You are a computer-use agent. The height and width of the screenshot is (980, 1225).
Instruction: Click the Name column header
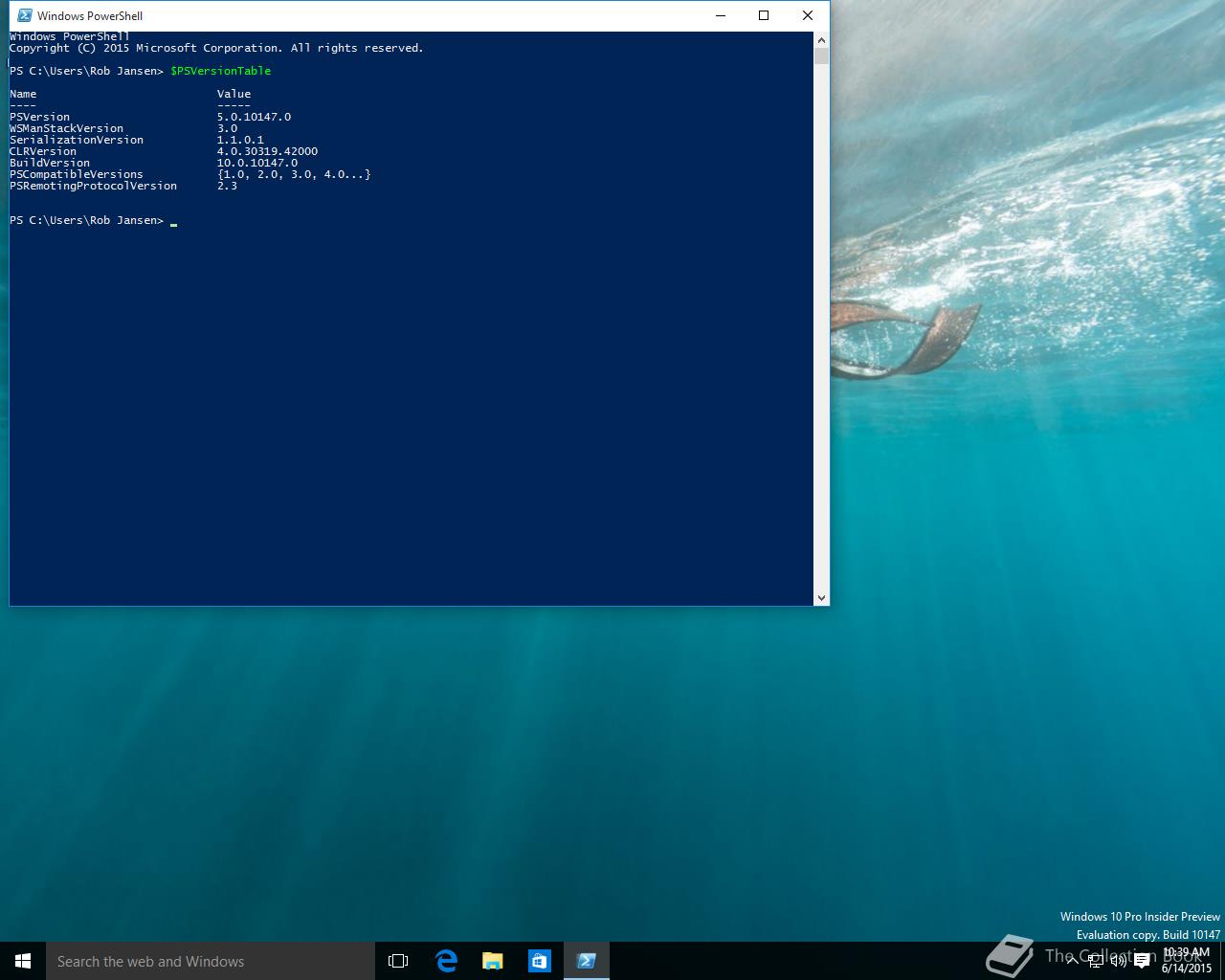coord(23,94)
